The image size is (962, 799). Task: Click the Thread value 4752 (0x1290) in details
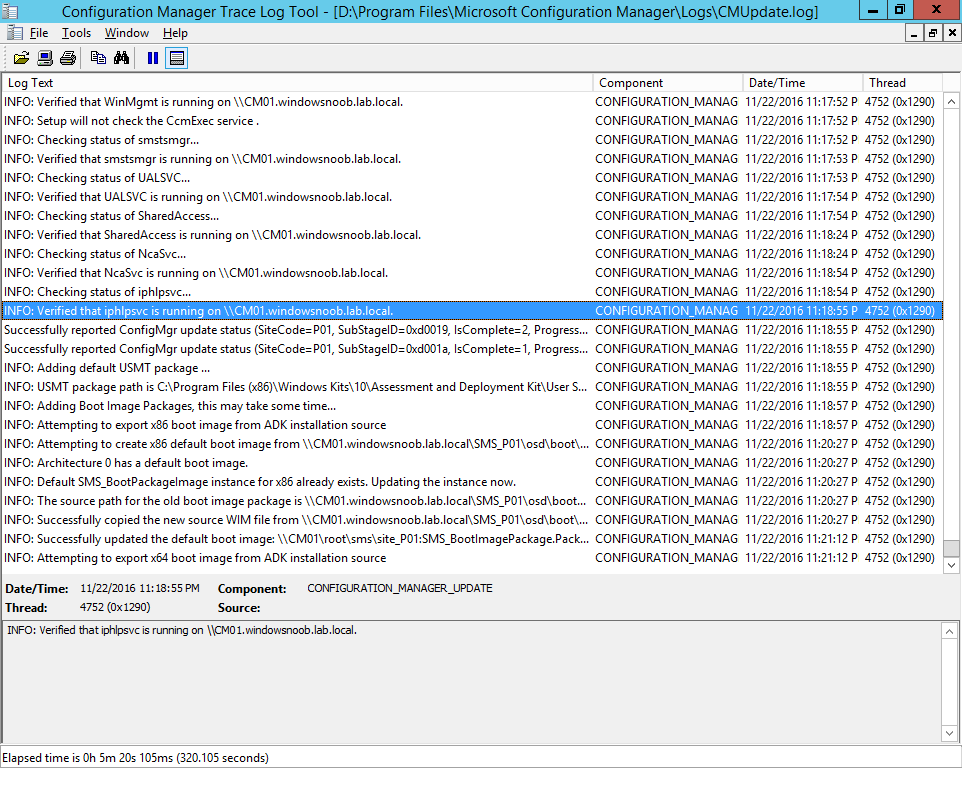click(115, 608)
